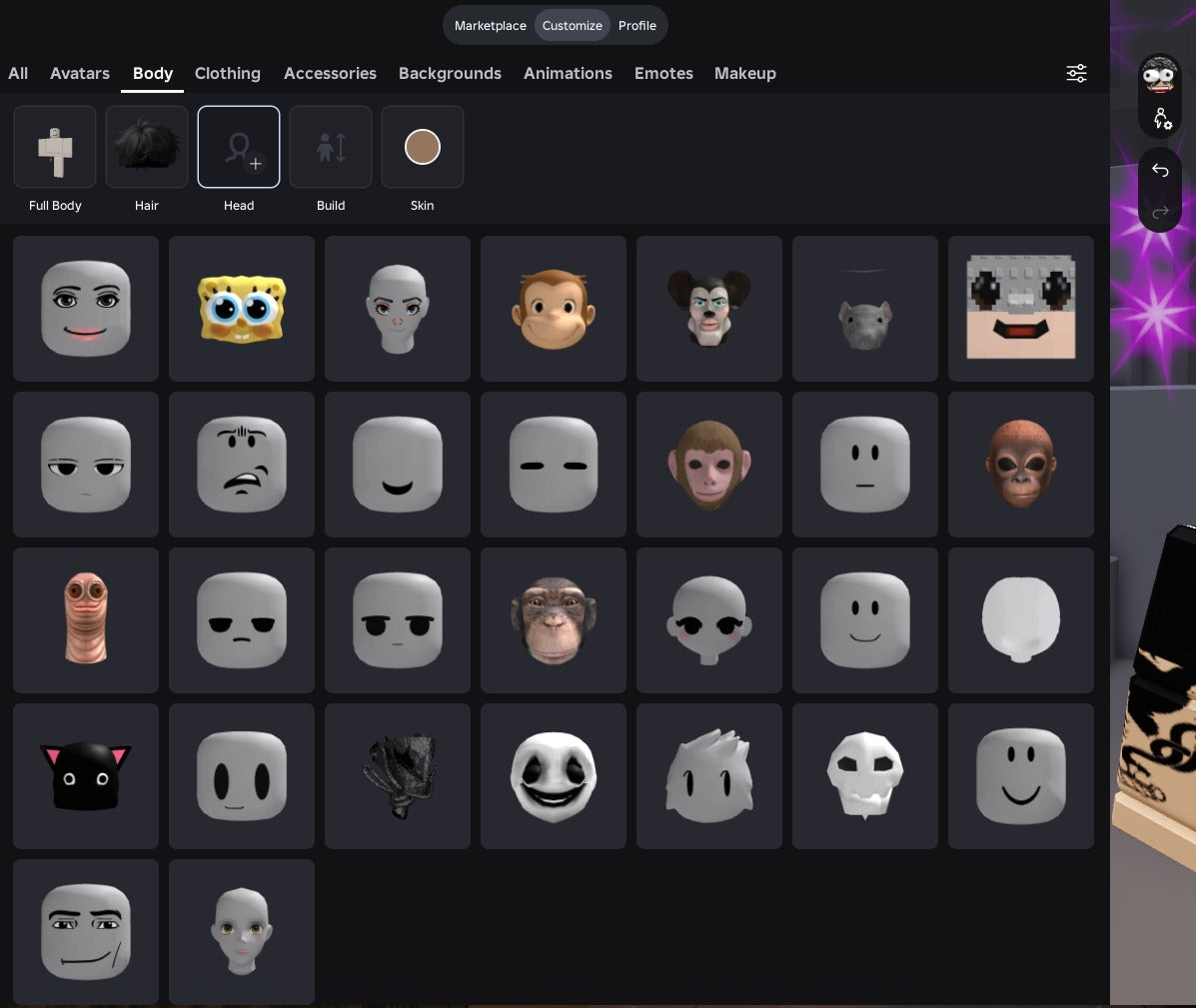Image resolution: width=1196 pixels, height=1008 pixels.
Task: Equip the slim green-eyed head
Action: [x=242, y=932]
